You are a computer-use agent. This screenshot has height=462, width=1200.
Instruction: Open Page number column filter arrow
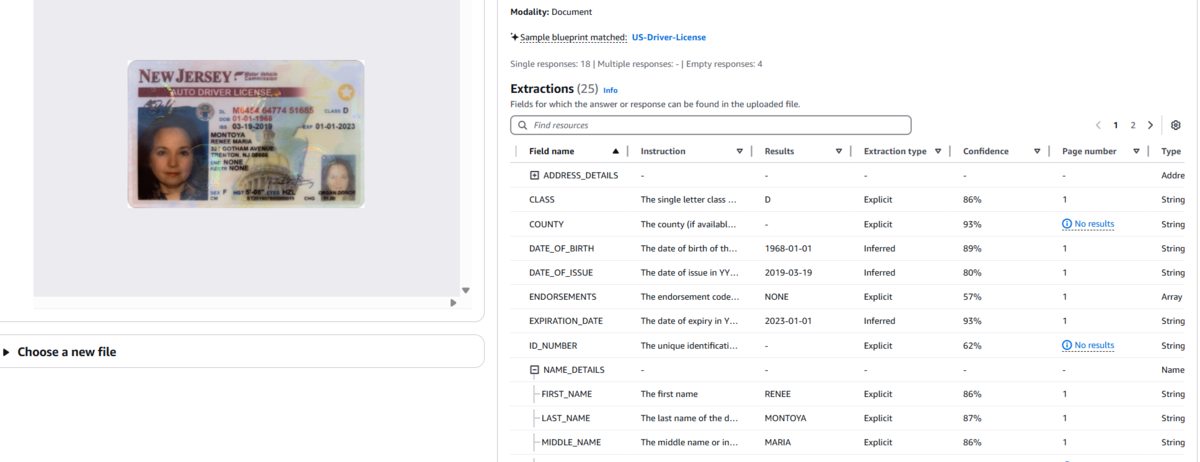pyautogui.click(x=1137, y=151)
